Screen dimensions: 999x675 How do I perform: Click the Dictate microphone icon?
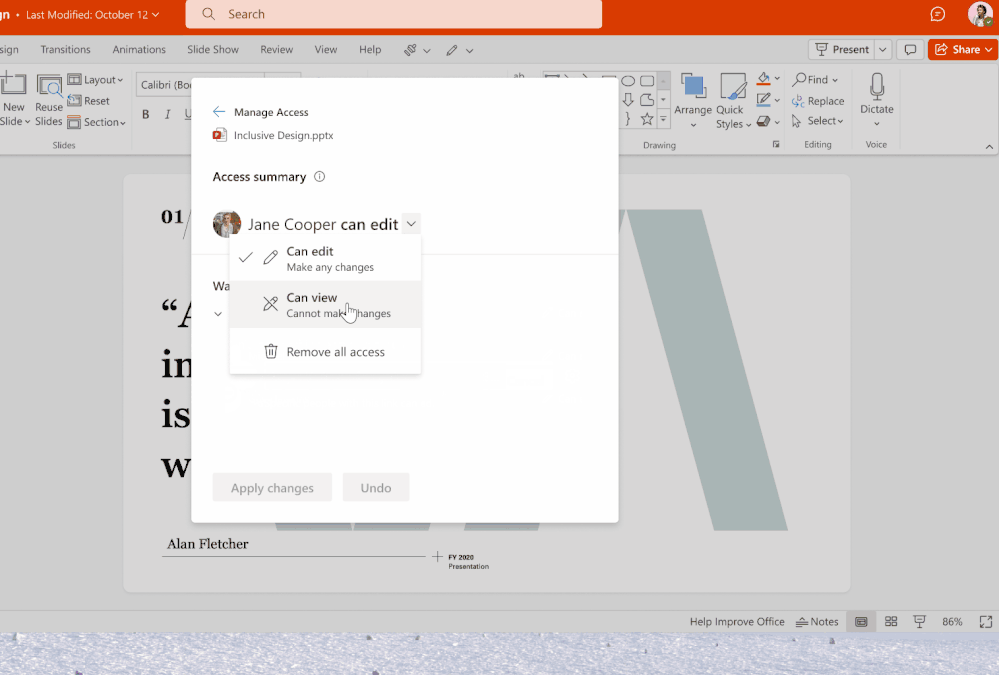877,88
